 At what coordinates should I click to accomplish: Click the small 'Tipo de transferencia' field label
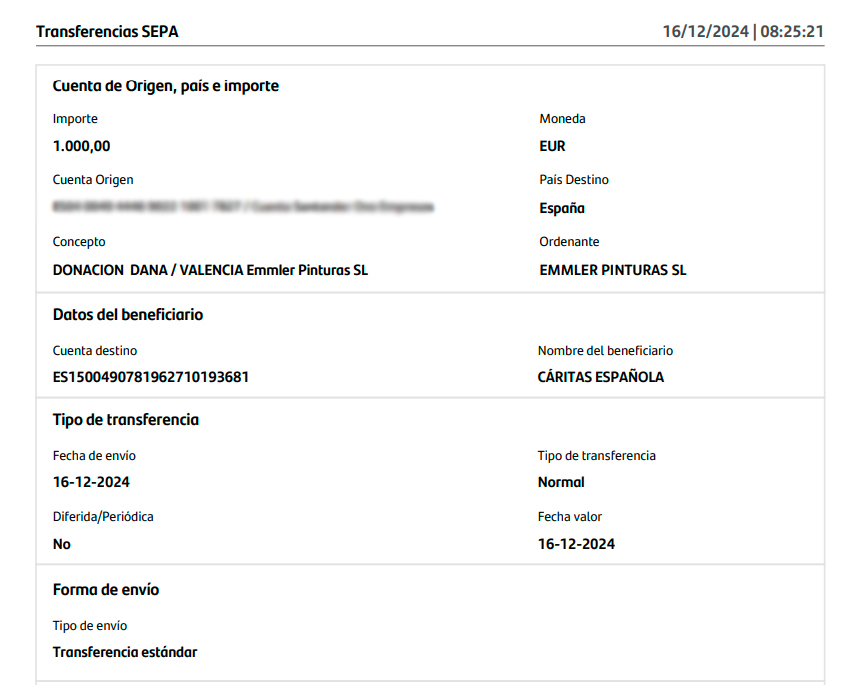[596, 456]
